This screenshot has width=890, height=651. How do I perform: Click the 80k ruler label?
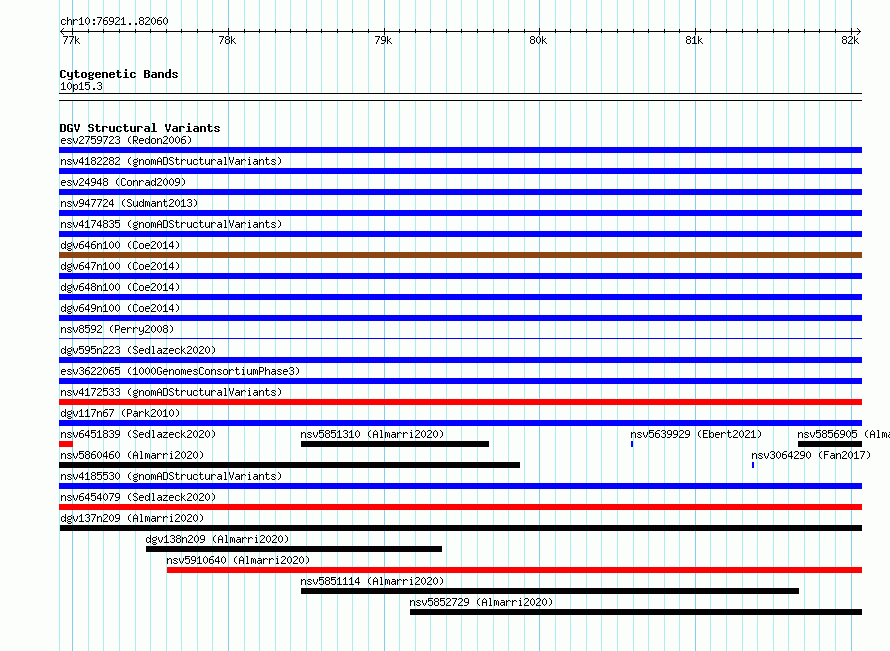pos(538,40)
